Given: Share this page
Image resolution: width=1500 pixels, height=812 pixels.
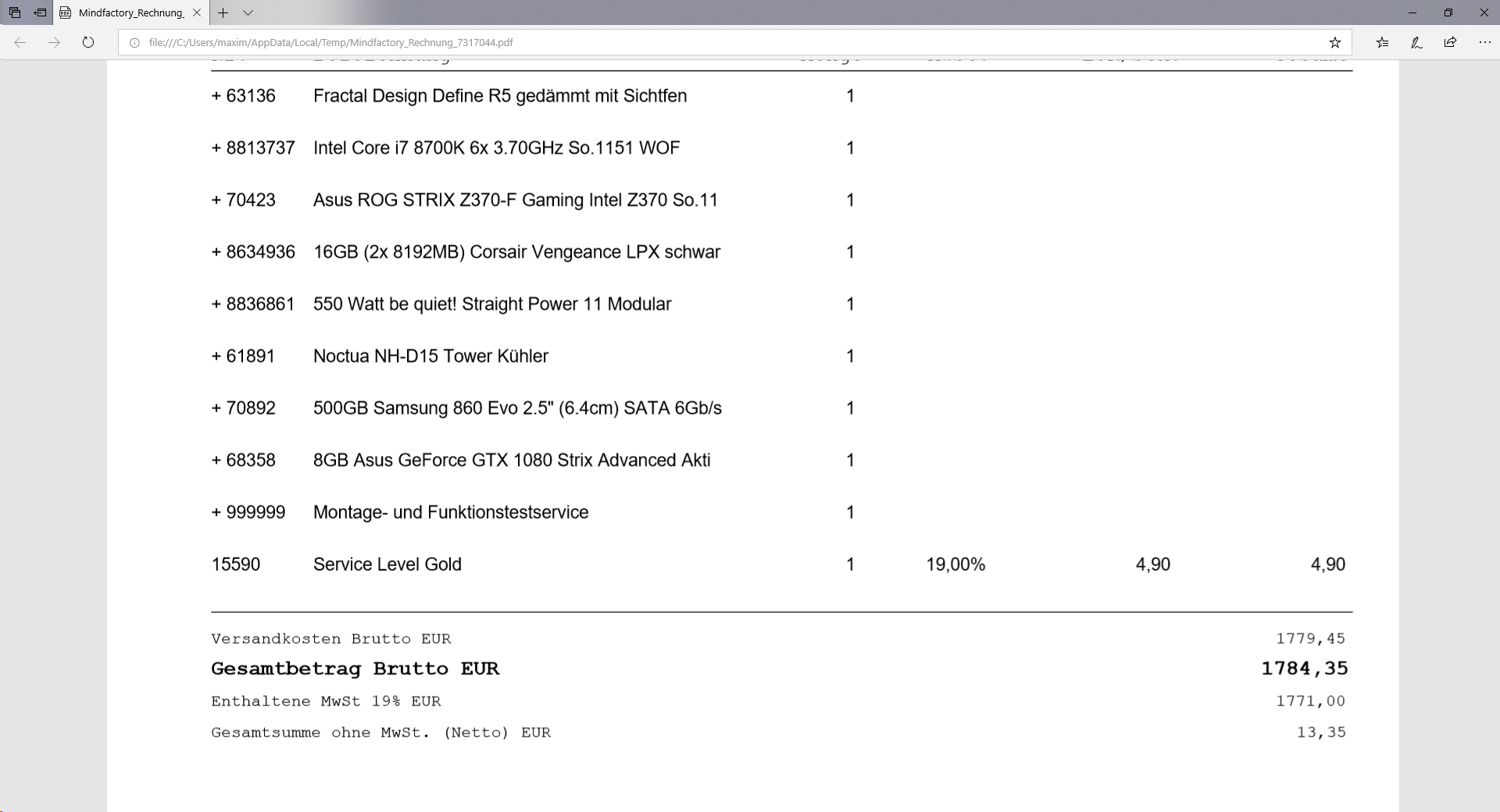Looking at the screenshot, I should 1450,42.
